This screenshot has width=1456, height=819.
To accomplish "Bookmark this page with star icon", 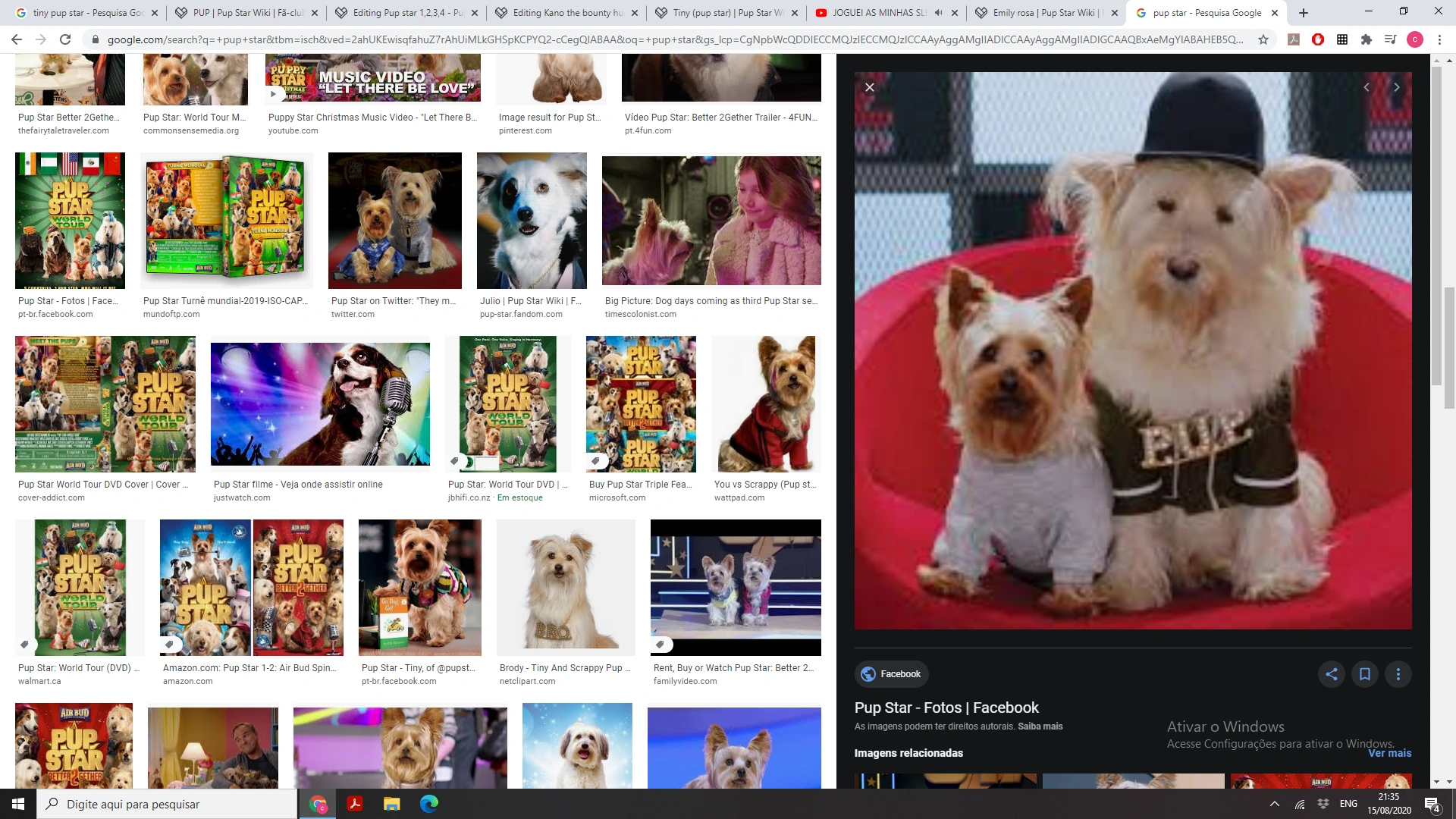I will [x=1263, y=39].
